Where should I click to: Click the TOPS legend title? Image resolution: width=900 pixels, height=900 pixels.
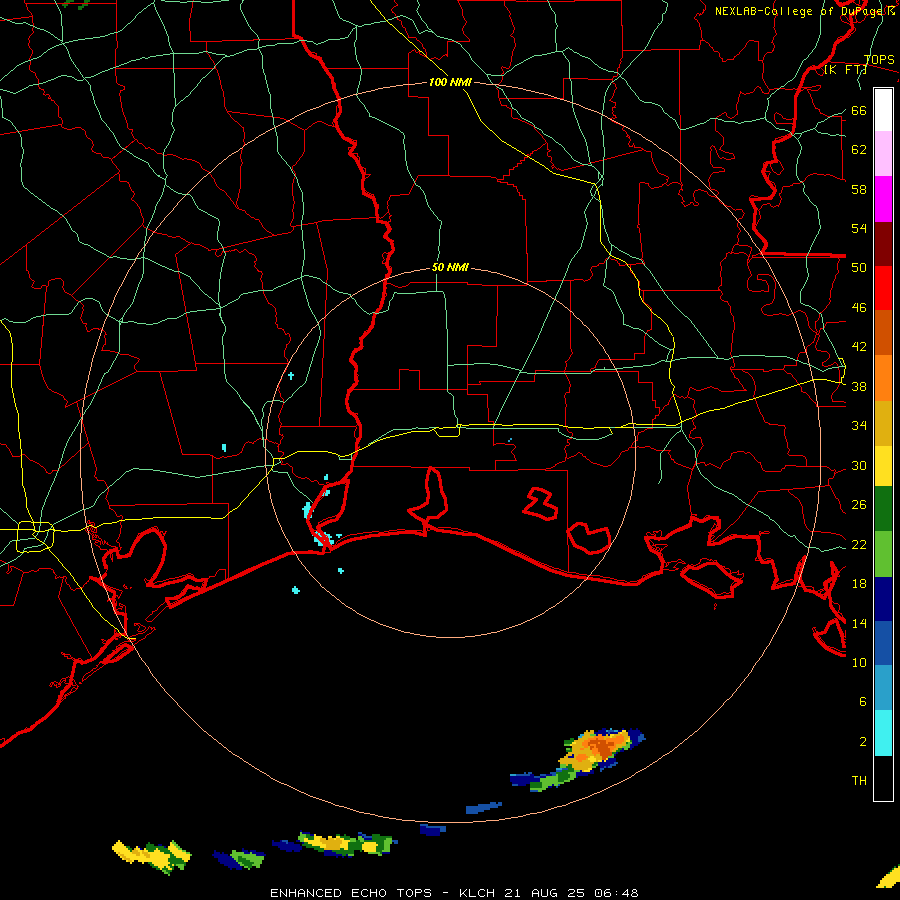coord(879,59)
